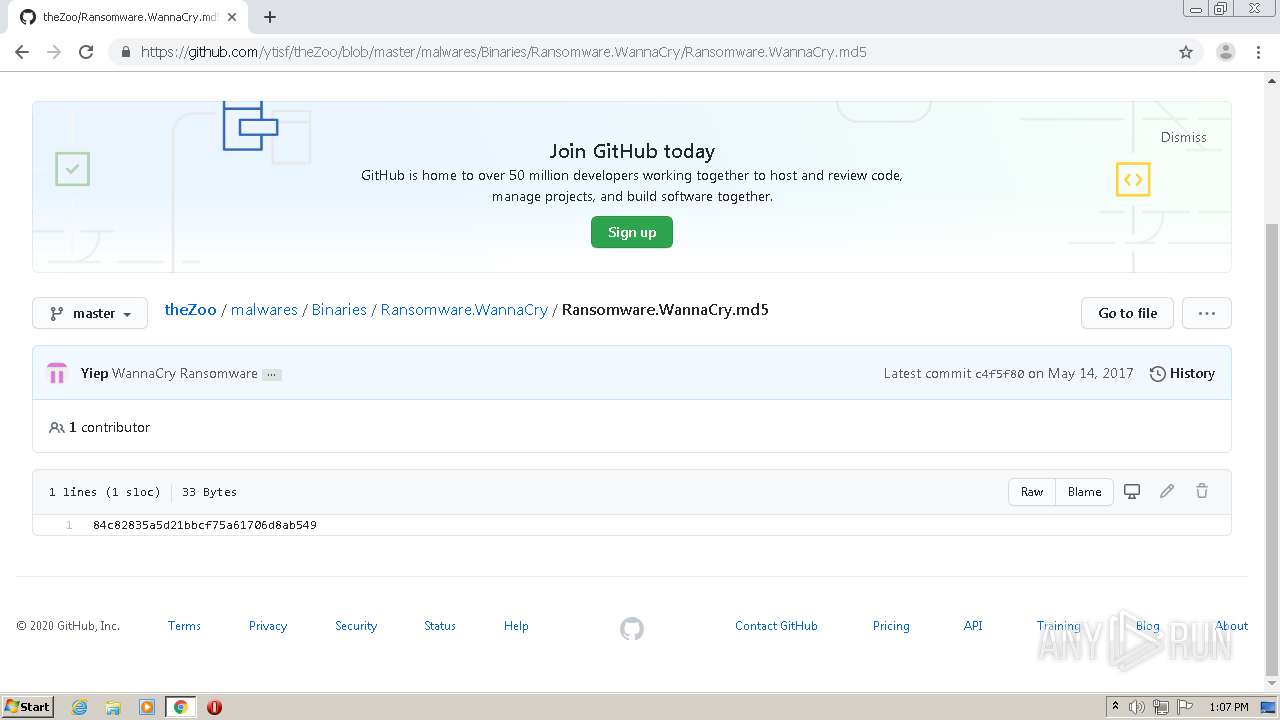Click the Go to file button
1280x720 pixels.
[1128, 313]
